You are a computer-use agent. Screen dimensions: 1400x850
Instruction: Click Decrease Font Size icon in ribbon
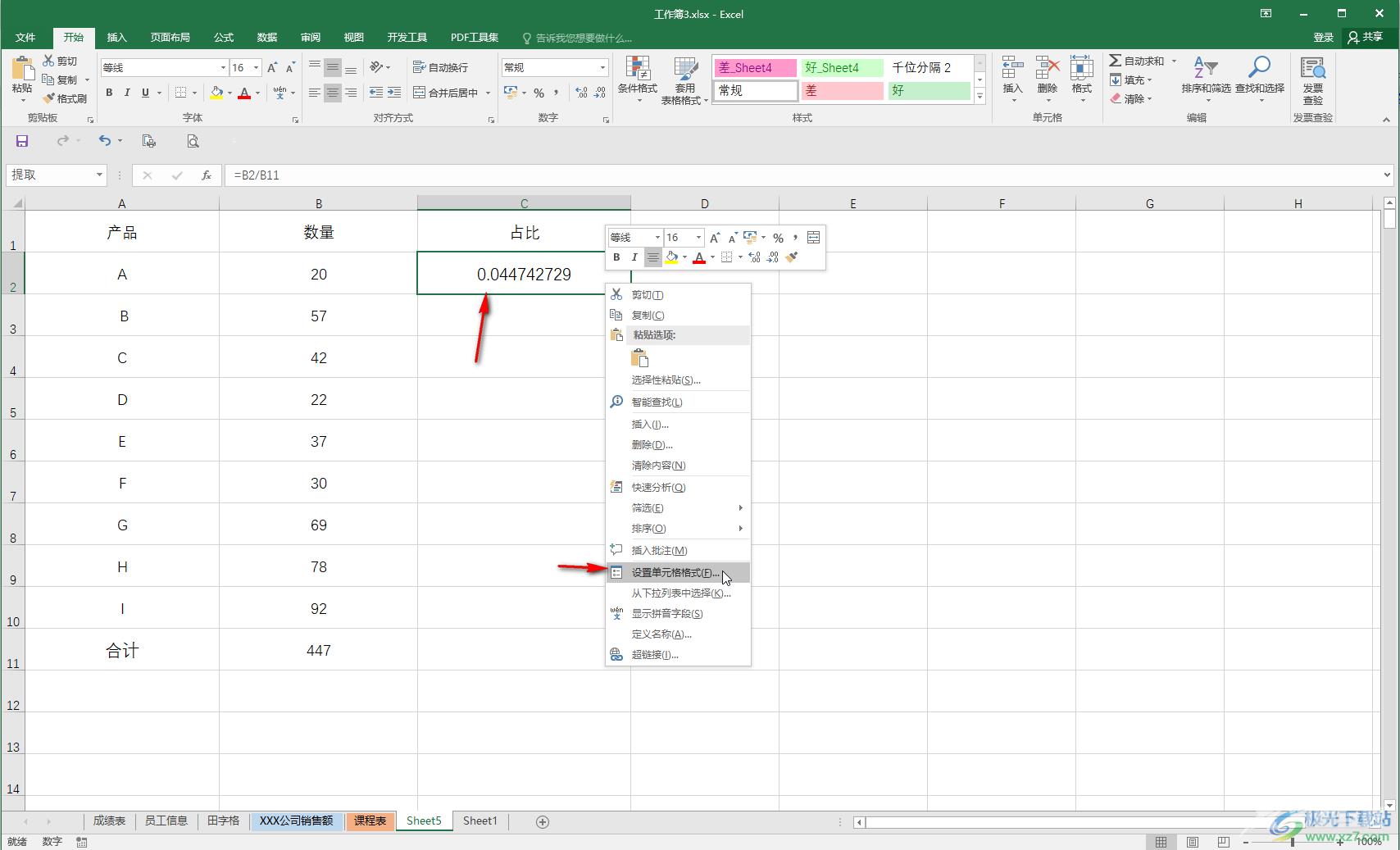290,67
